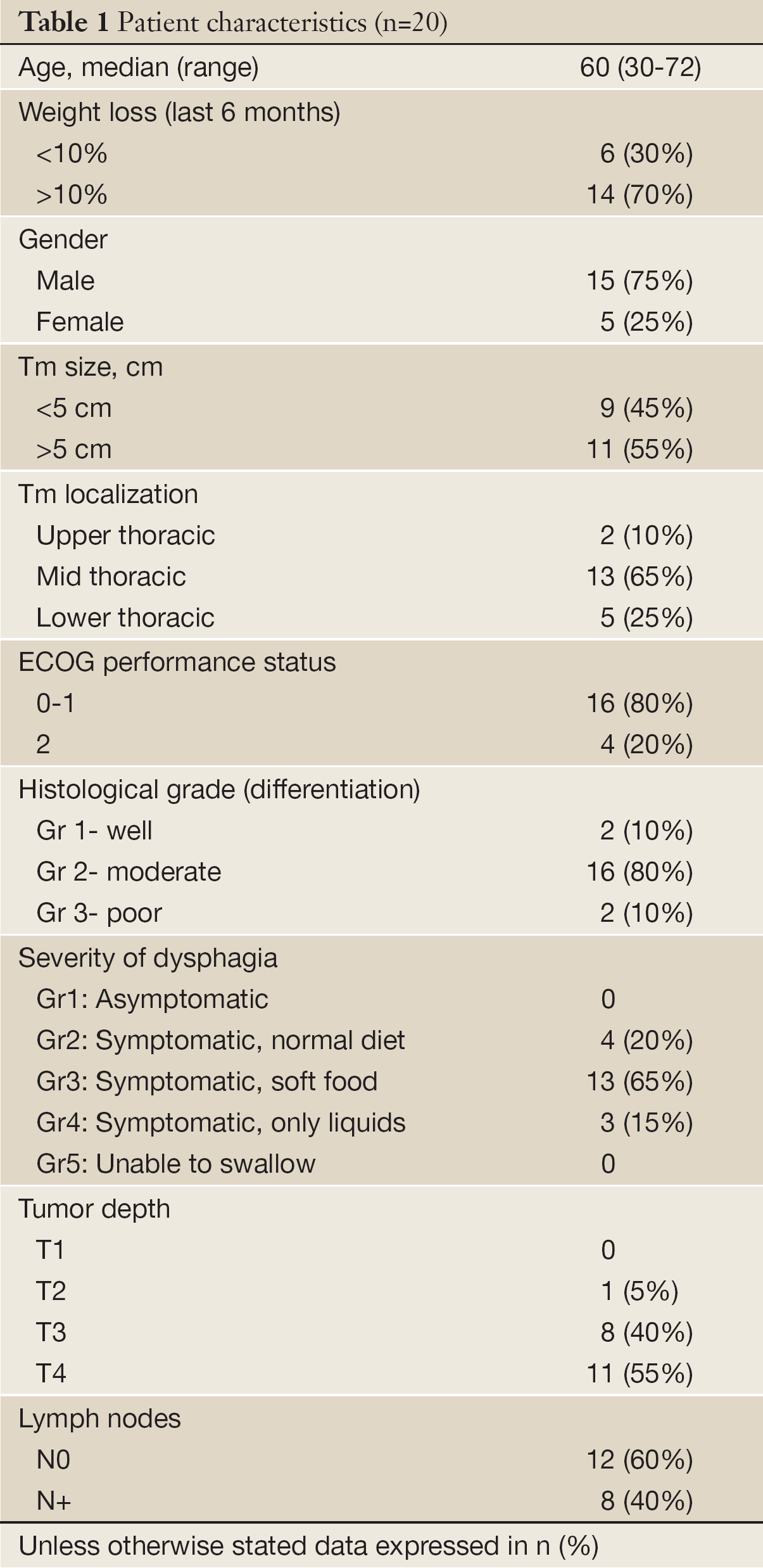
Task: Select the N+ lymph nodes row label
Action: click(54, 1501)
